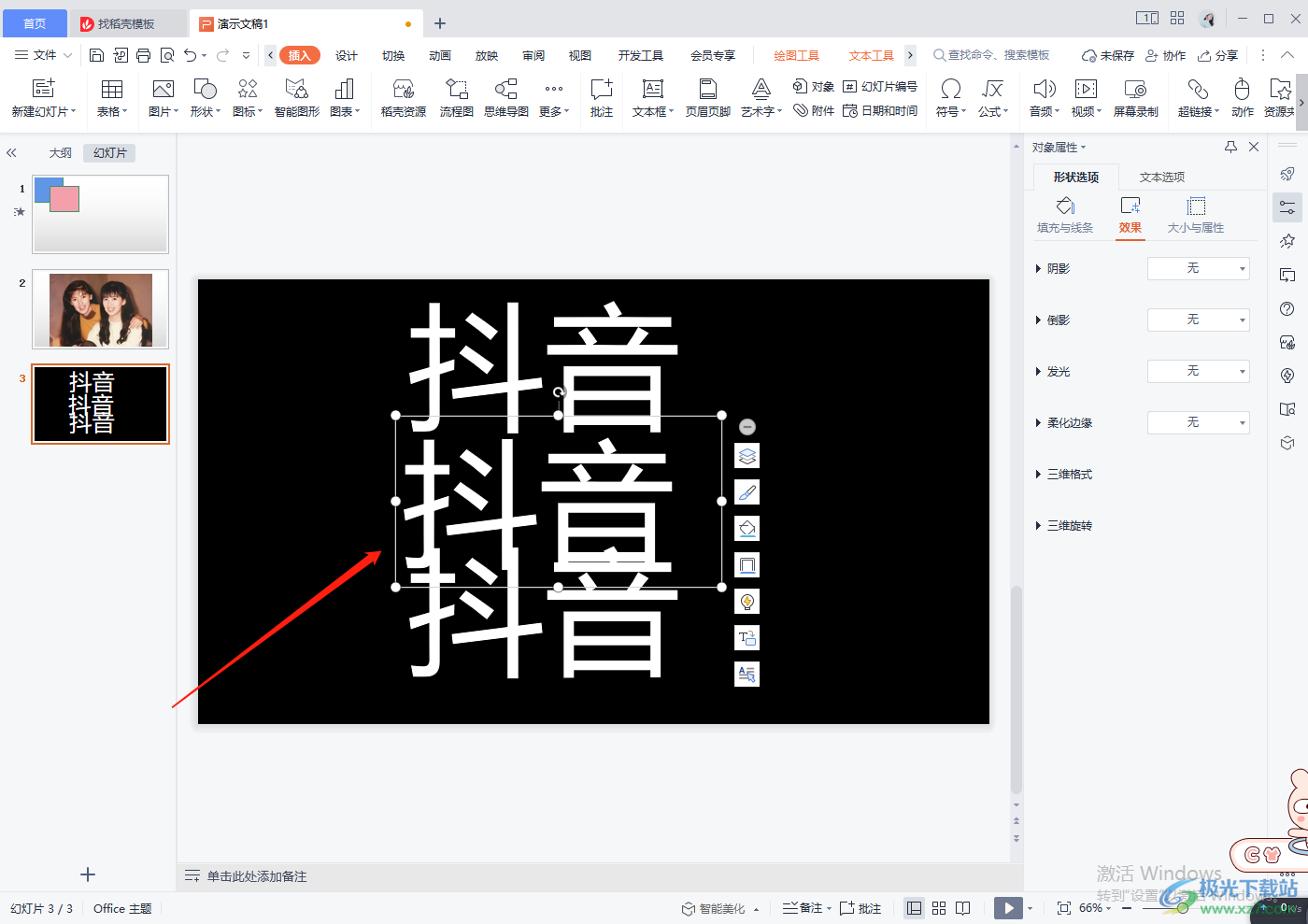Open the 阴影 shadow dropdown
Screen dimensions: 1308x924
click(1198, 268)
